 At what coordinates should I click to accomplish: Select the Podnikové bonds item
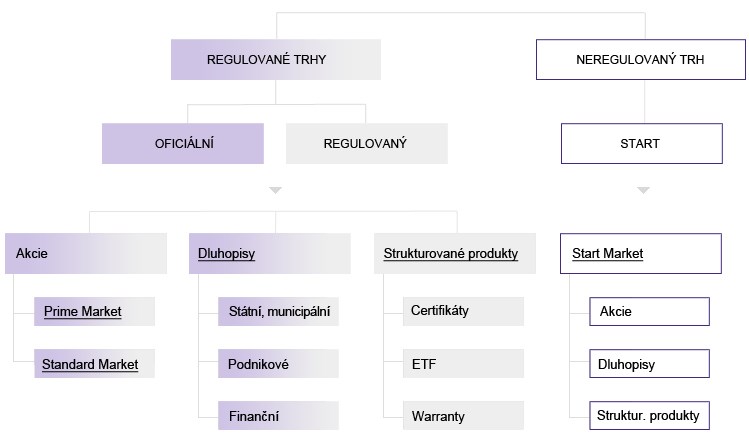point(259,364)
